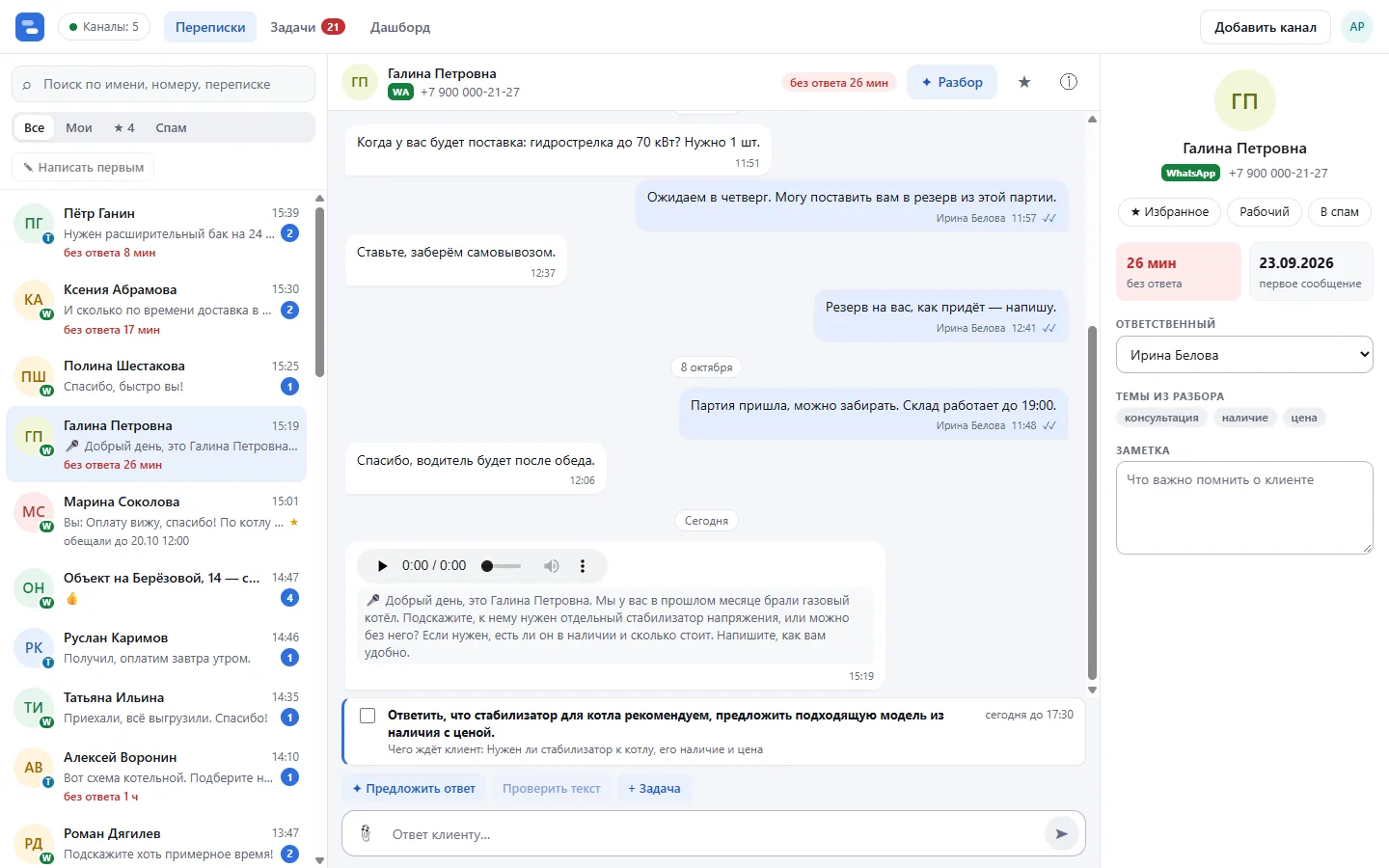Click the 8 октября date separator

pos(706,366)
